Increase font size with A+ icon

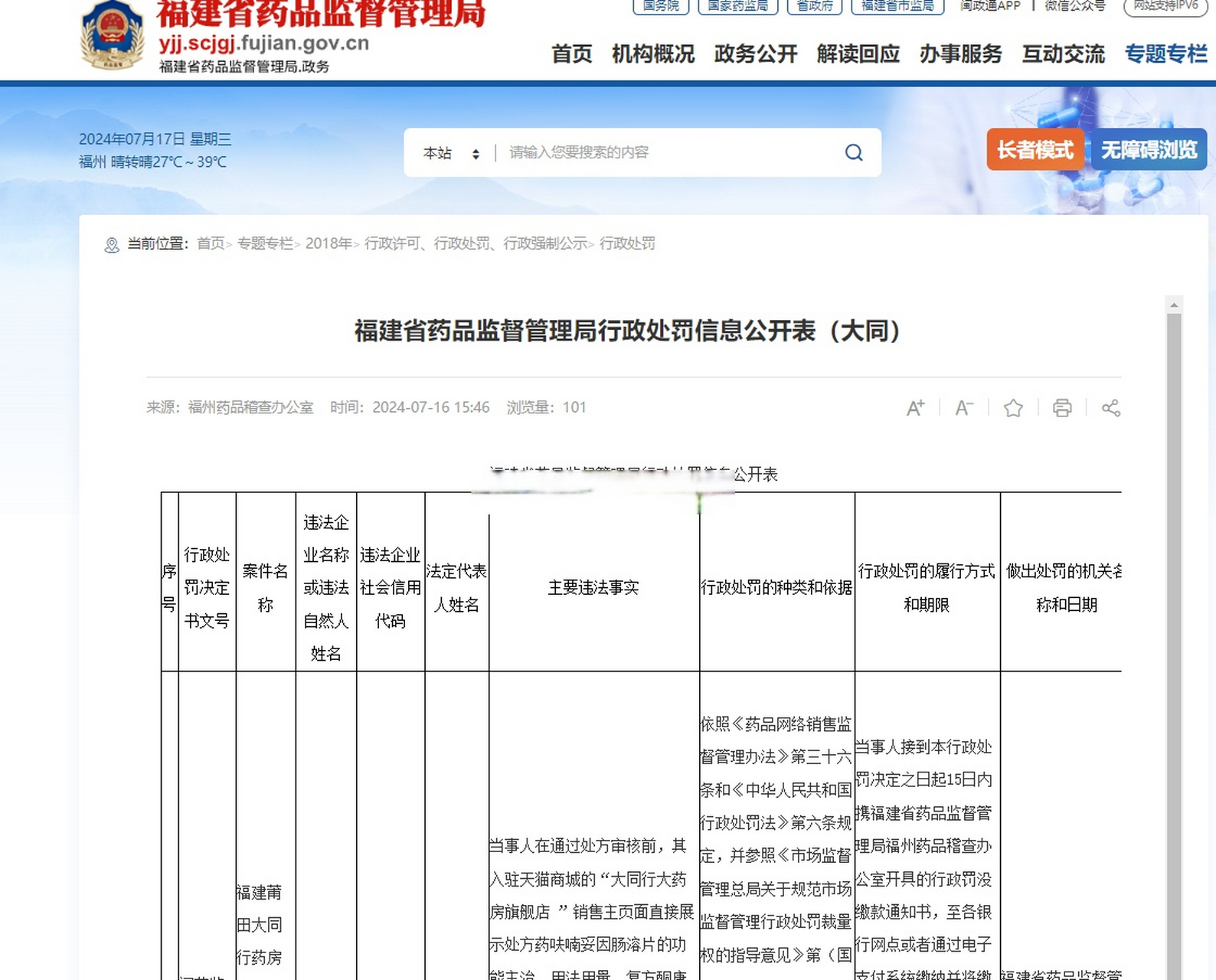tap(915, 408)
